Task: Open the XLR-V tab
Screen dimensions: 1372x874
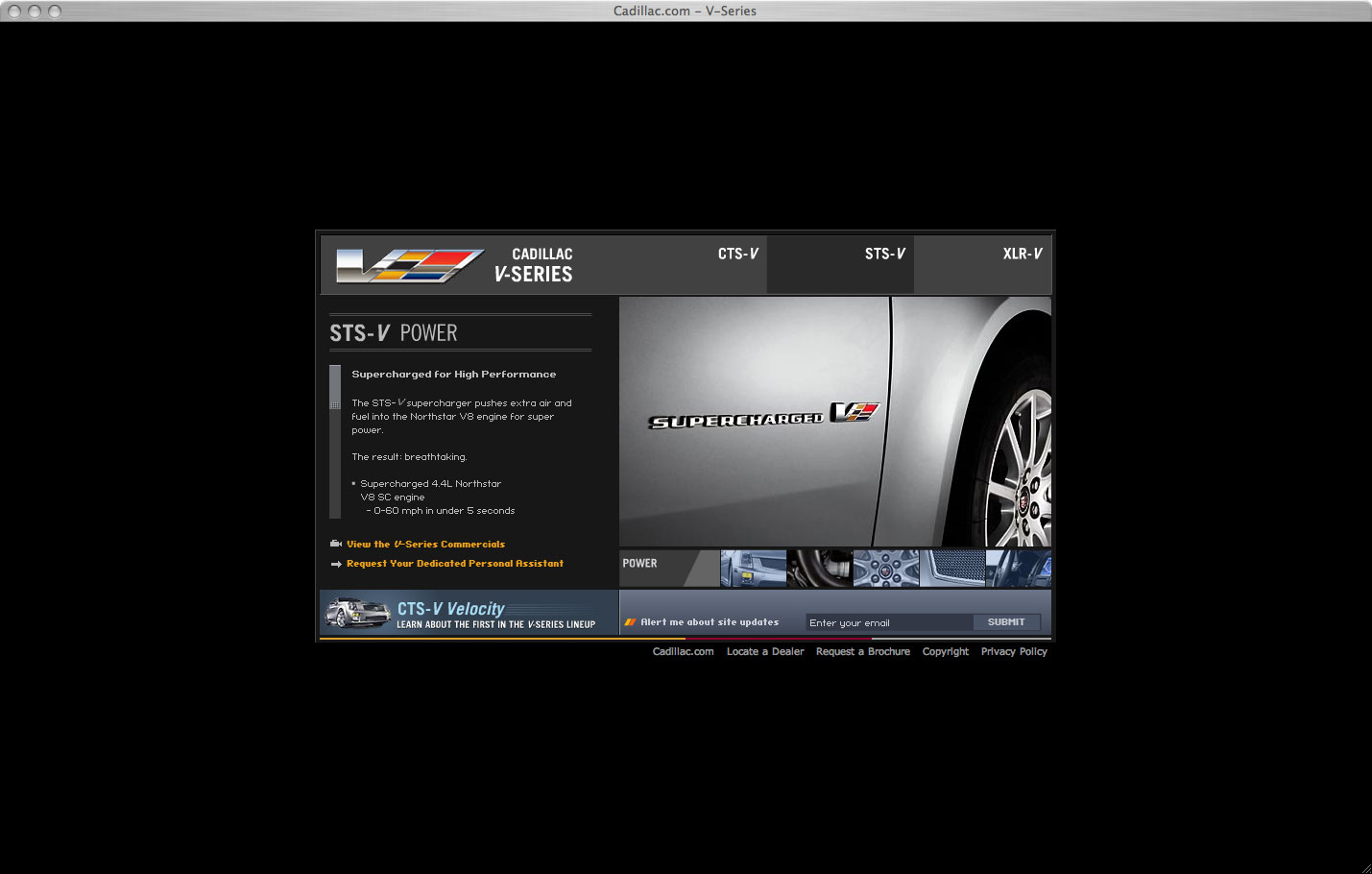Action: (x=1022, y=254)
